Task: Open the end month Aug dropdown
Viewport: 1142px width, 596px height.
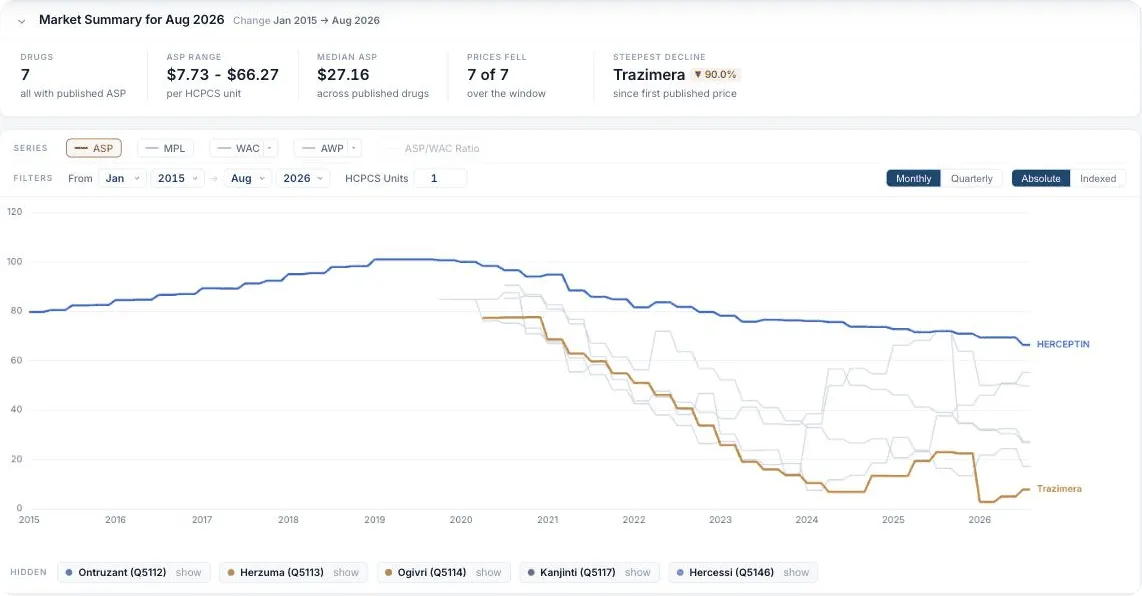Action: [x=248, y=178]
